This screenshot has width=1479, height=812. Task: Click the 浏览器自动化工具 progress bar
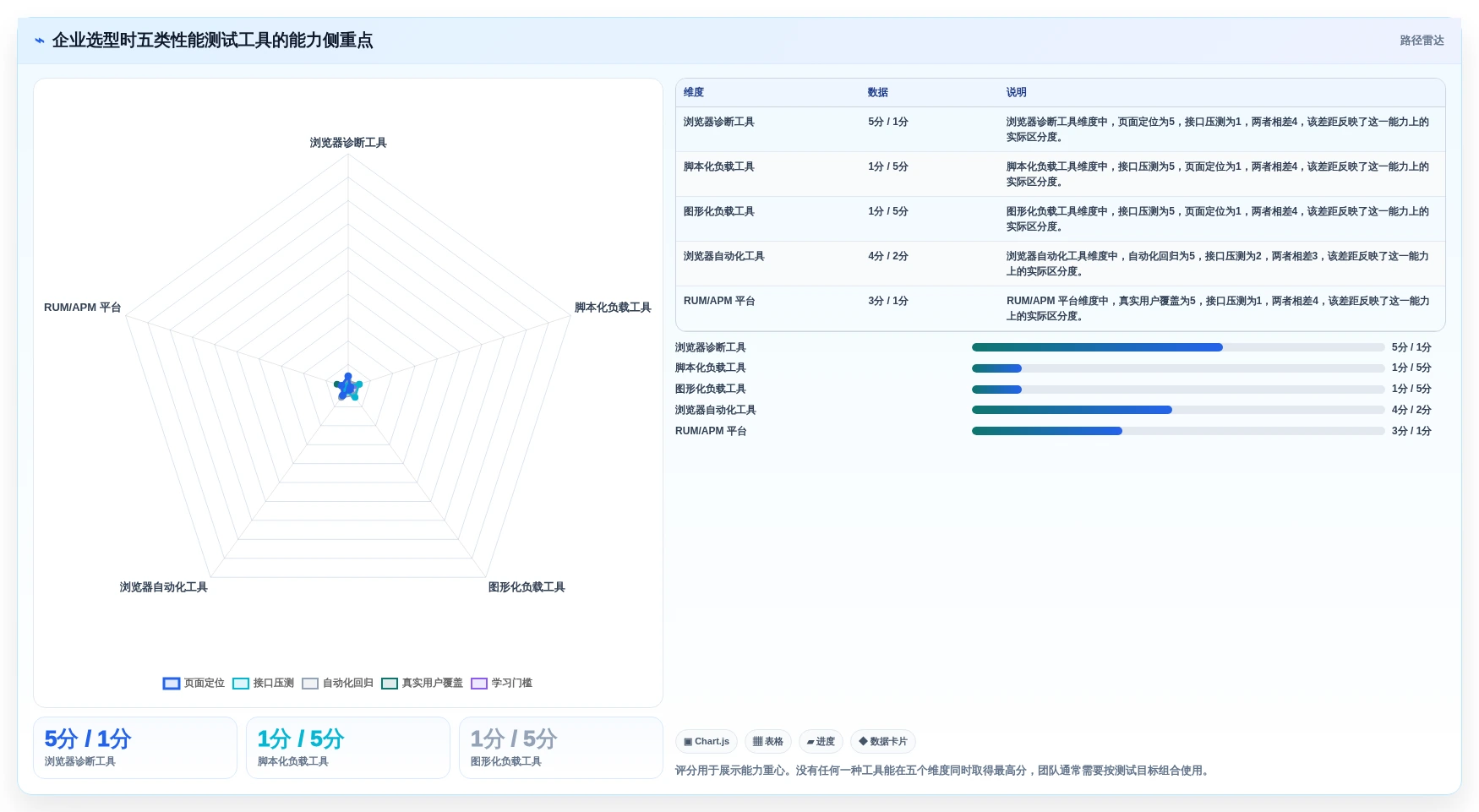click(1178, 410)
